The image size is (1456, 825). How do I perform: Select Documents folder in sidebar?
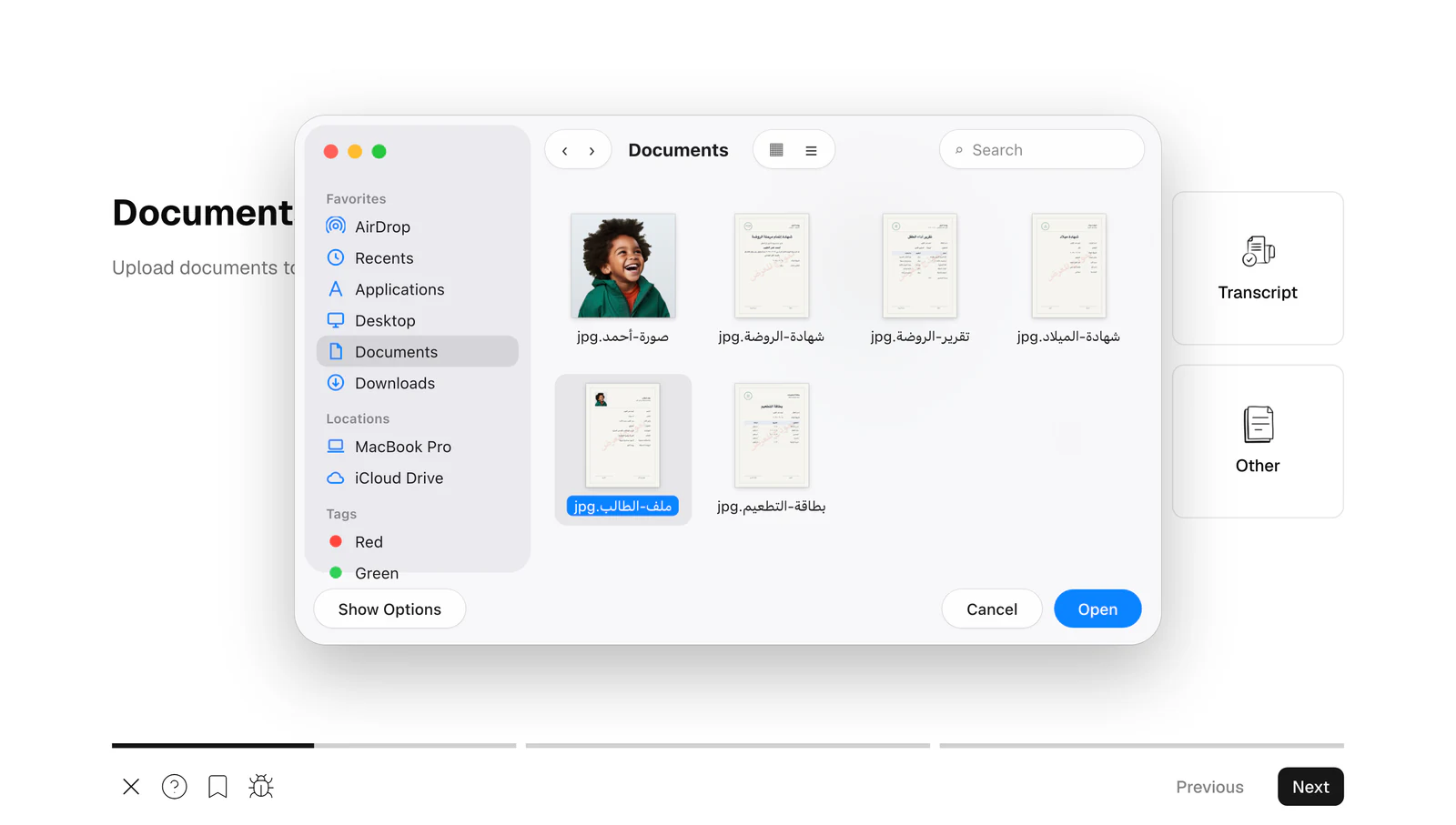[x=418, y=352]
